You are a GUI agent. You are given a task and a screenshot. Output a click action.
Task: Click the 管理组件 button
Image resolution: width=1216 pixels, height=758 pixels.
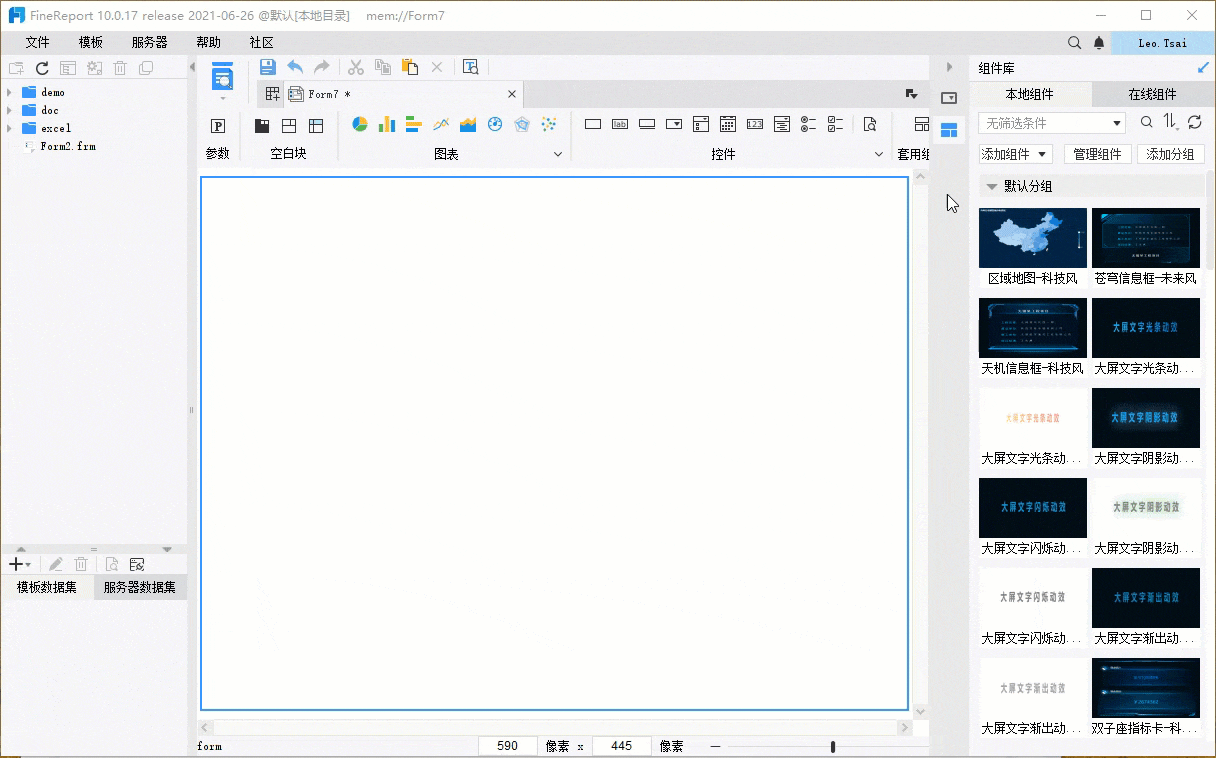tap(1097, 154)
